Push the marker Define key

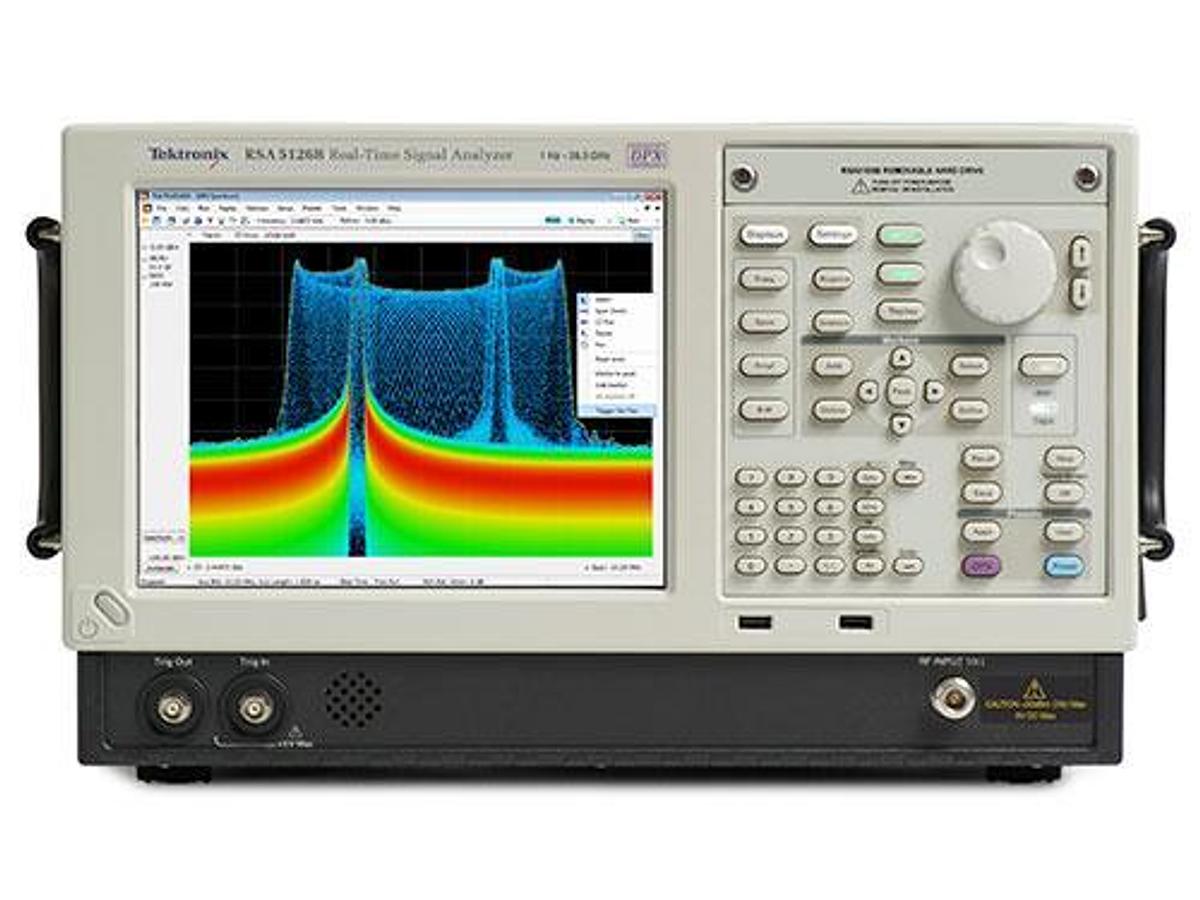969,410
